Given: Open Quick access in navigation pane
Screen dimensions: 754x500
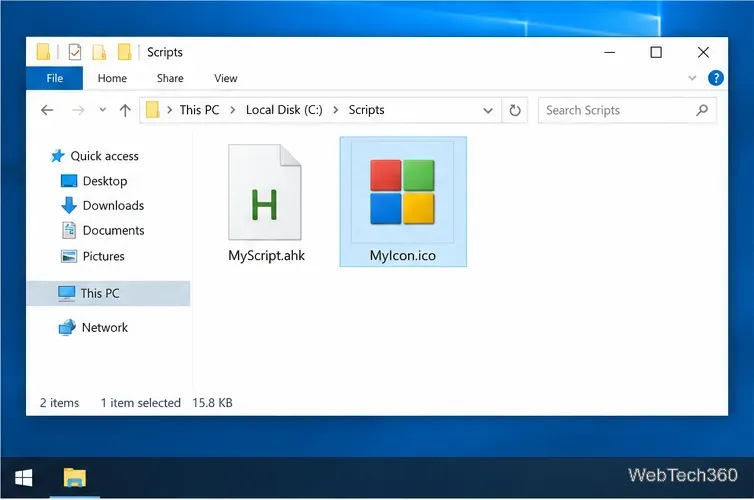Looking at the screenshot, I should (95, 156).
